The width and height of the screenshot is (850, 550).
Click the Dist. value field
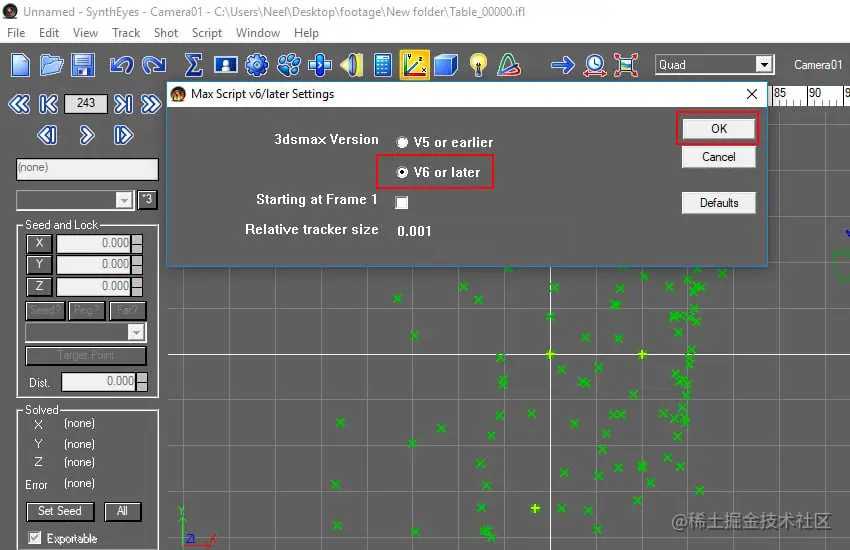pos(98,381)
